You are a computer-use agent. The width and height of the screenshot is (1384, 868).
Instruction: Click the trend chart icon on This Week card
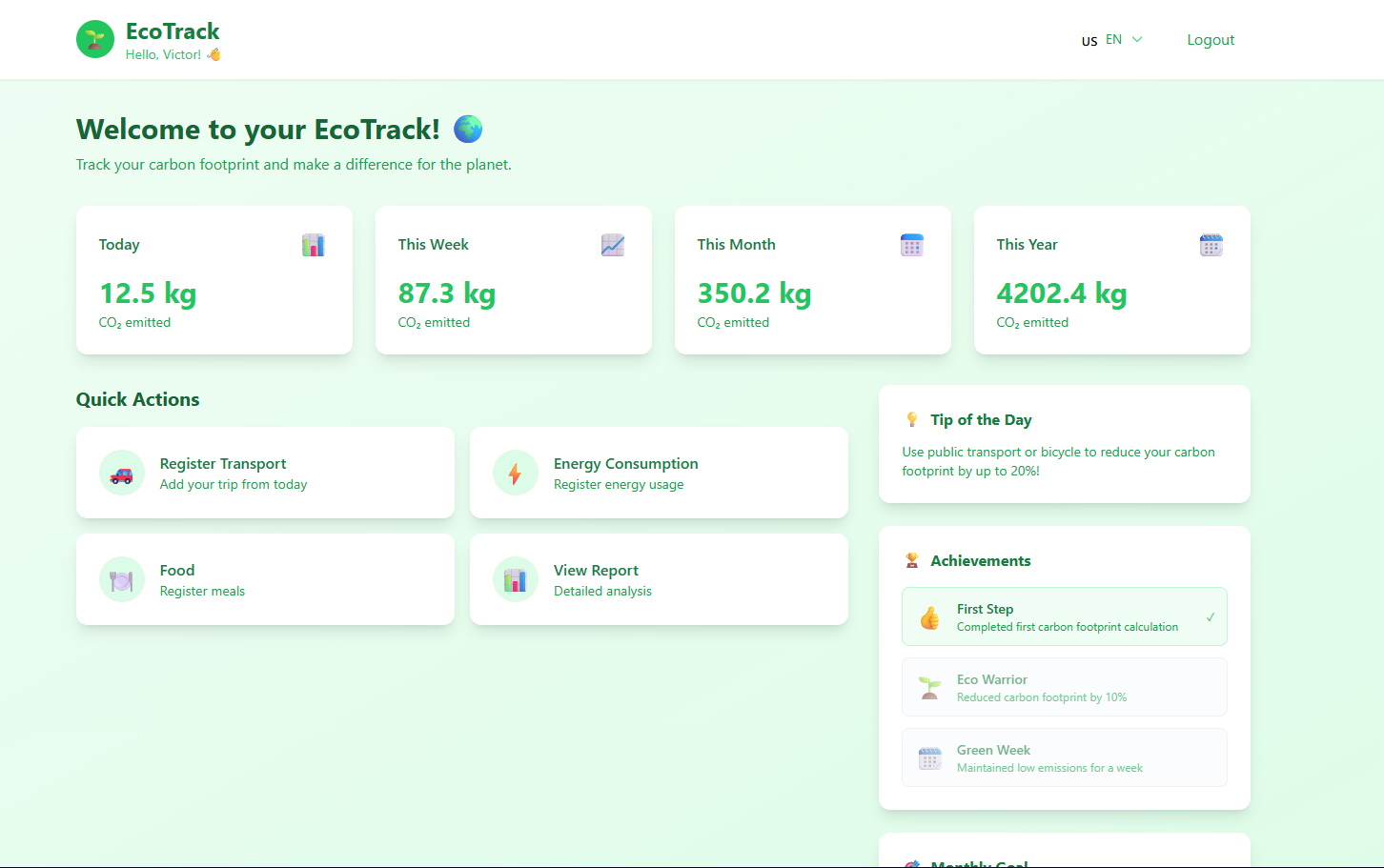click(613, 245)
